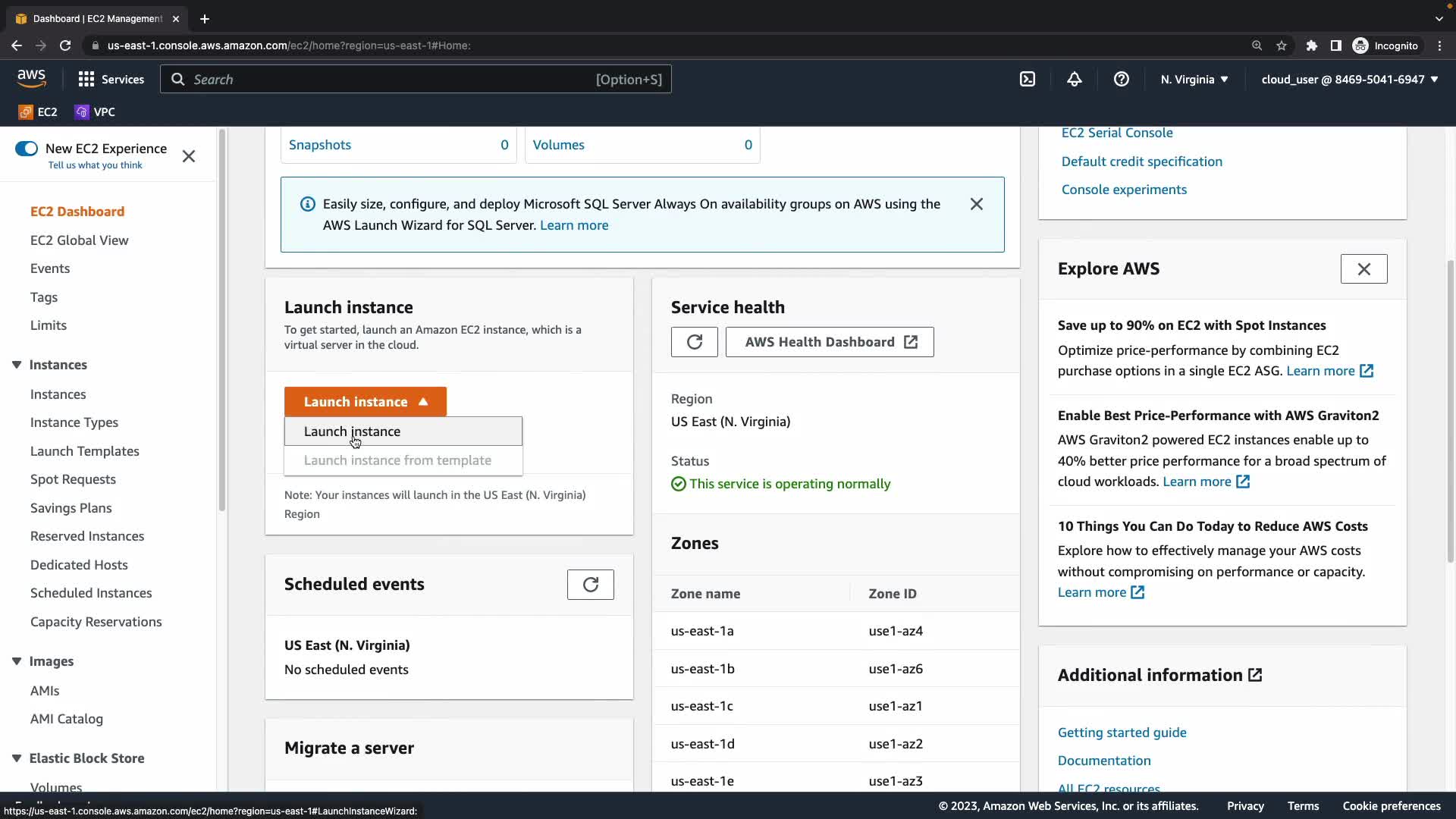Close the Explore AWS panel
The image size is (1456, 819).
[1363, 268]
